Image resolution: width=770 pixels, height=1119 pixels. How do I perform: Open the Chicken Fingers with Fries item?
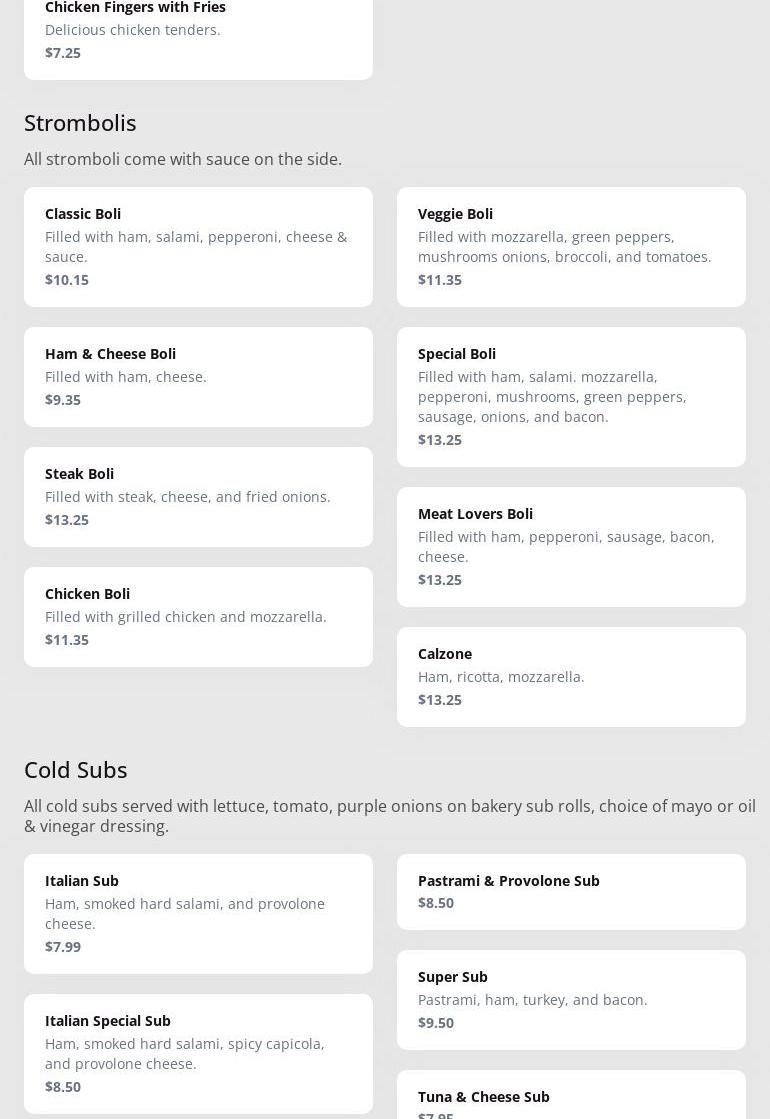198,30
